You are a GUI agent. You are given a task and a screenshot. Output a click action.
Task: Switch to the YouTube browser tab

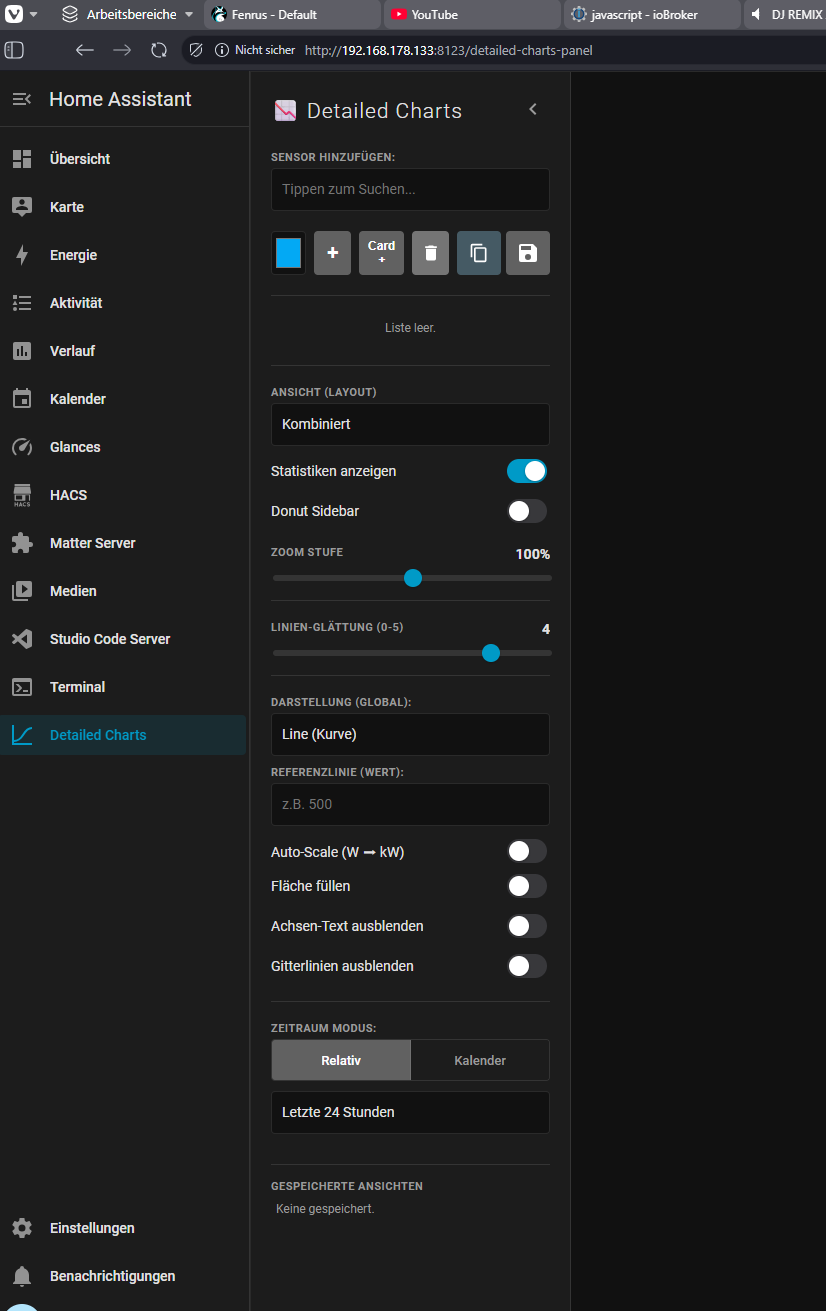pyautogui.click(x=470, y=15)
